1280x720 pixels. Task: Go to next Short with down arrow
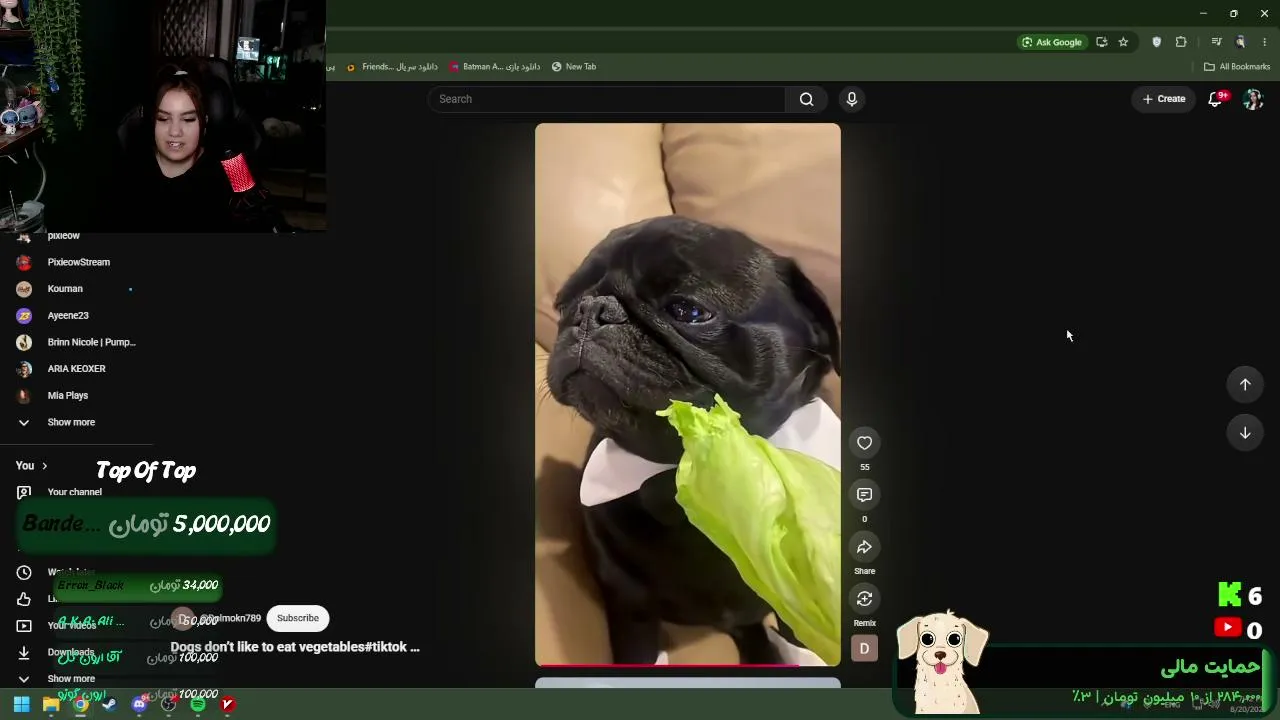tap(1245, 433)
